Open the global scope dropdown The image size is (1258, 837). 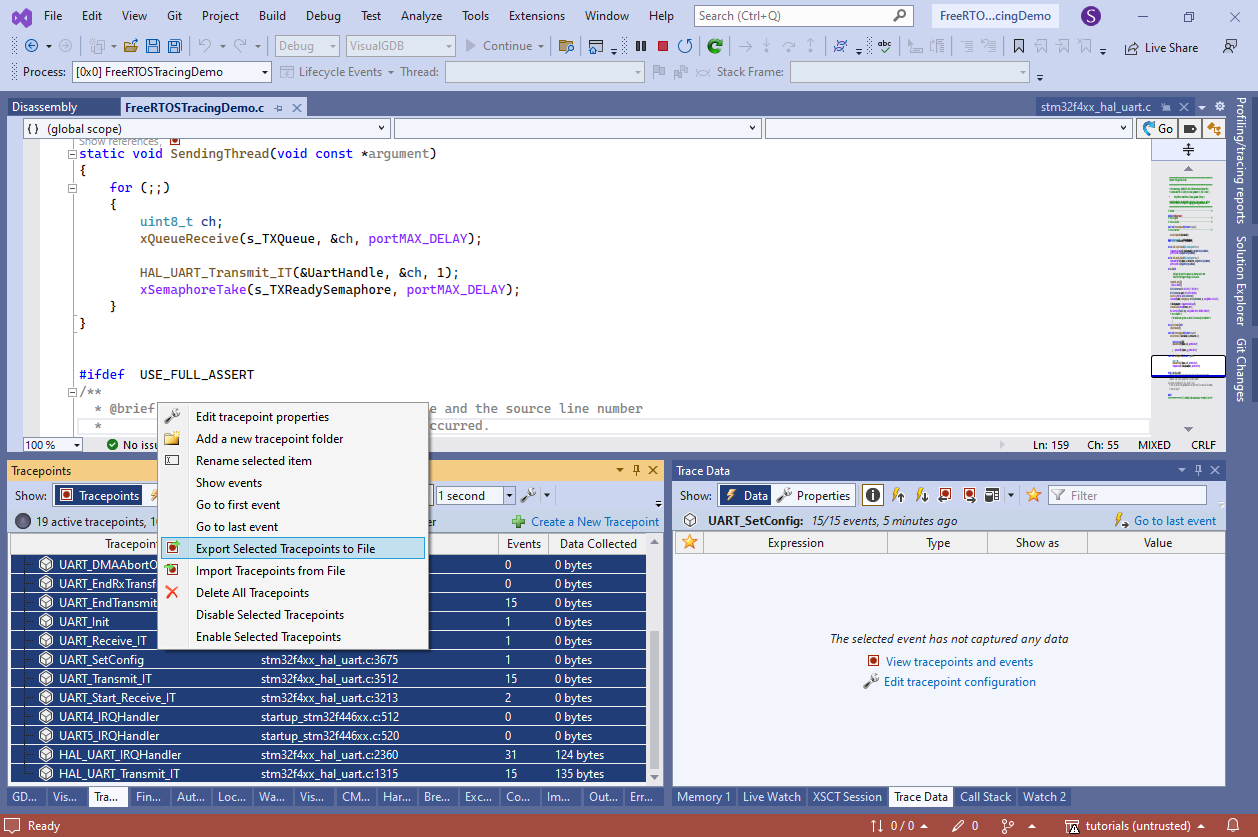[206, 128]
